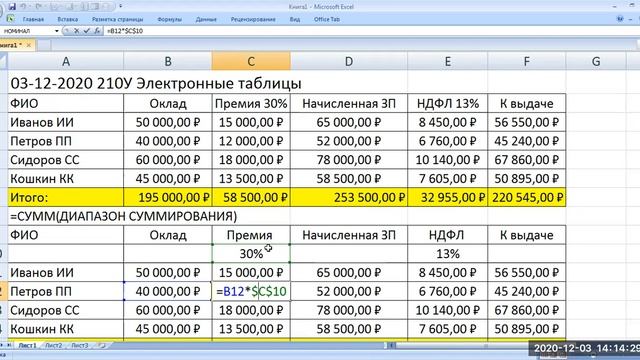
Task: Redo via the quick access toolbar arrow
Action: tap(39, 7)
